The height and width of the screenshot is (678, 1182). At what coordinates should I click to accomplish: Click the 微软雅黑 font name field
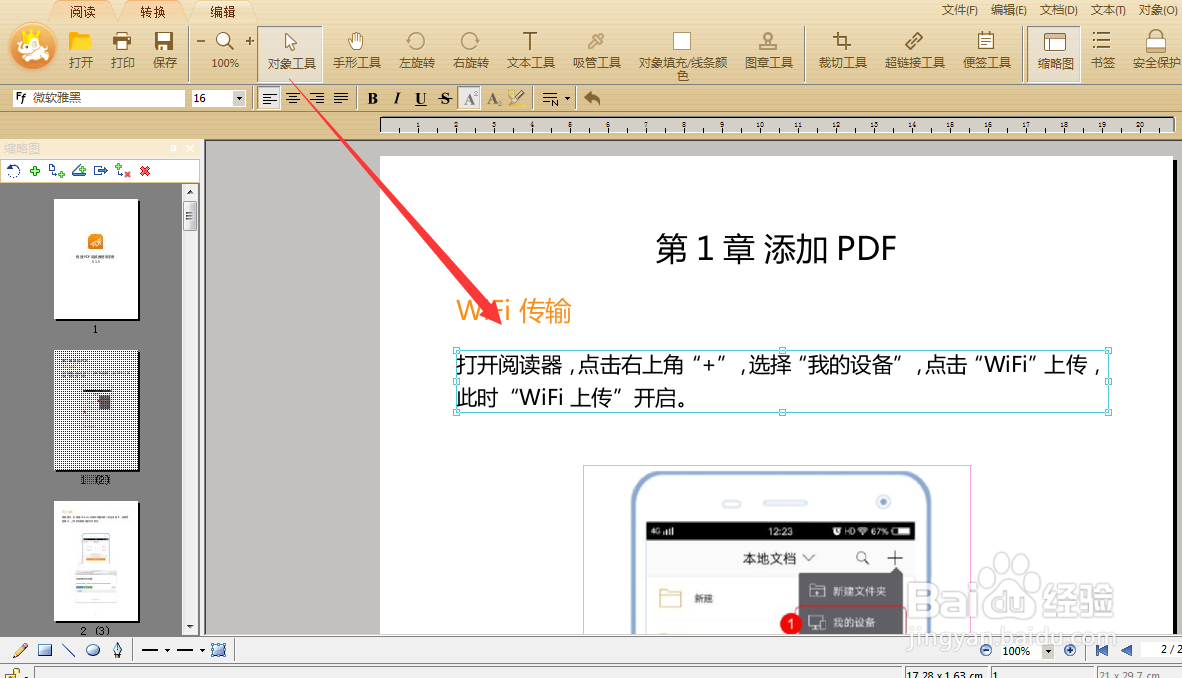point(99,98)
